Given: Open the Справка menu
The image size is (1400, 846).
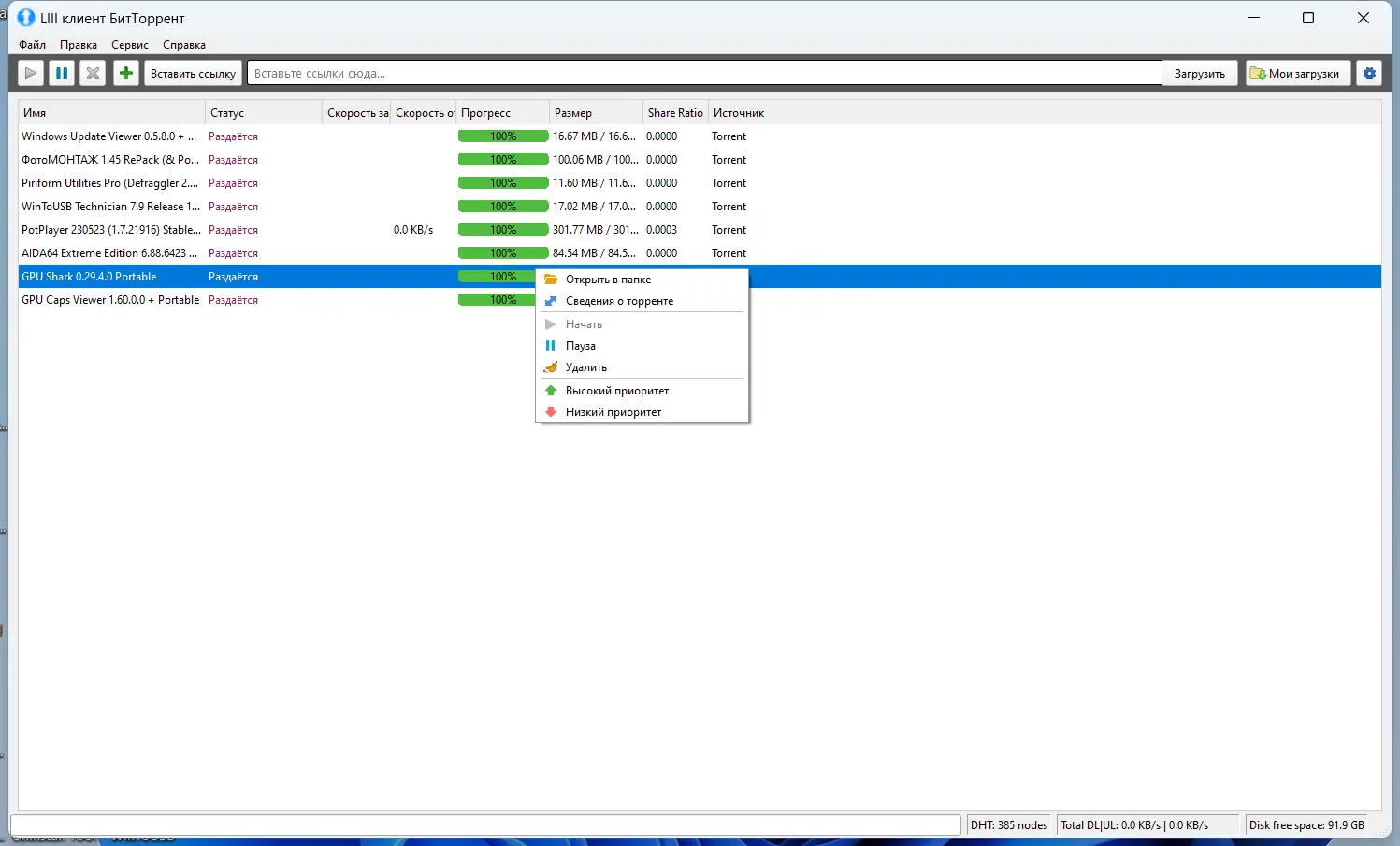Looking at the screenshot, I should pos(184,45).
